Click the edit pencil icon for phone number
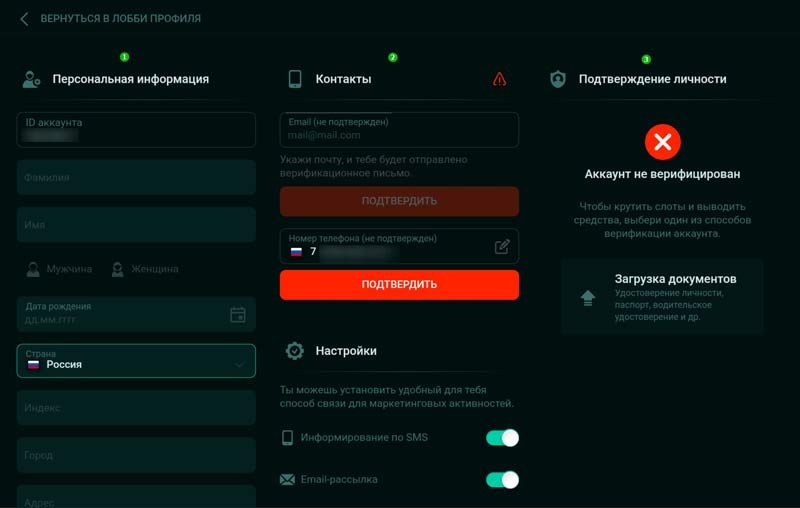The width and height of the screenshot is (800, 508). coord(502,246)
